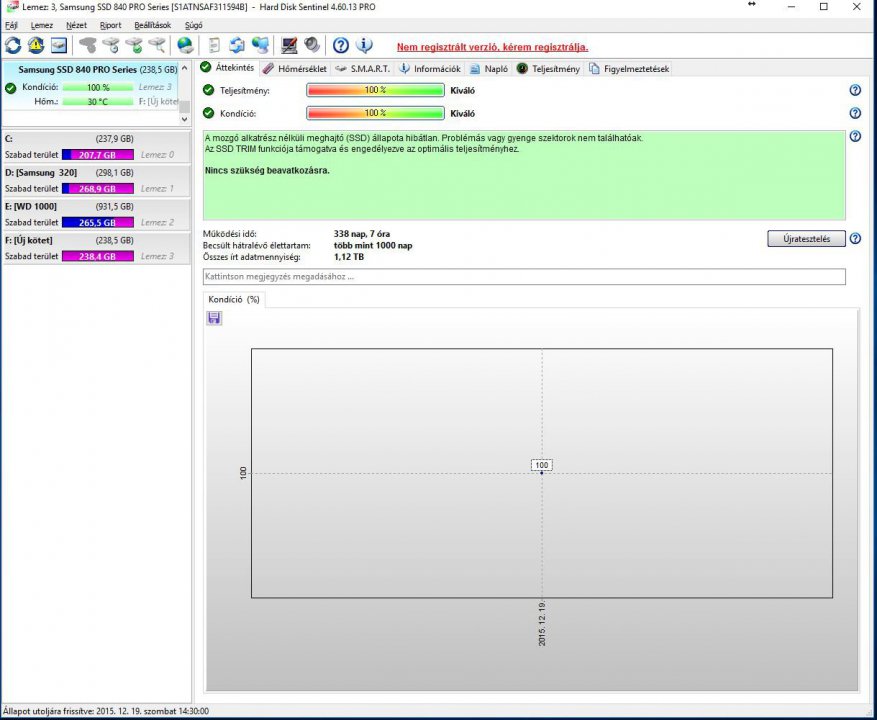Click the blue question mark help toolbar icon
This screenshot has width=877, height=720.
click(341, 45)
